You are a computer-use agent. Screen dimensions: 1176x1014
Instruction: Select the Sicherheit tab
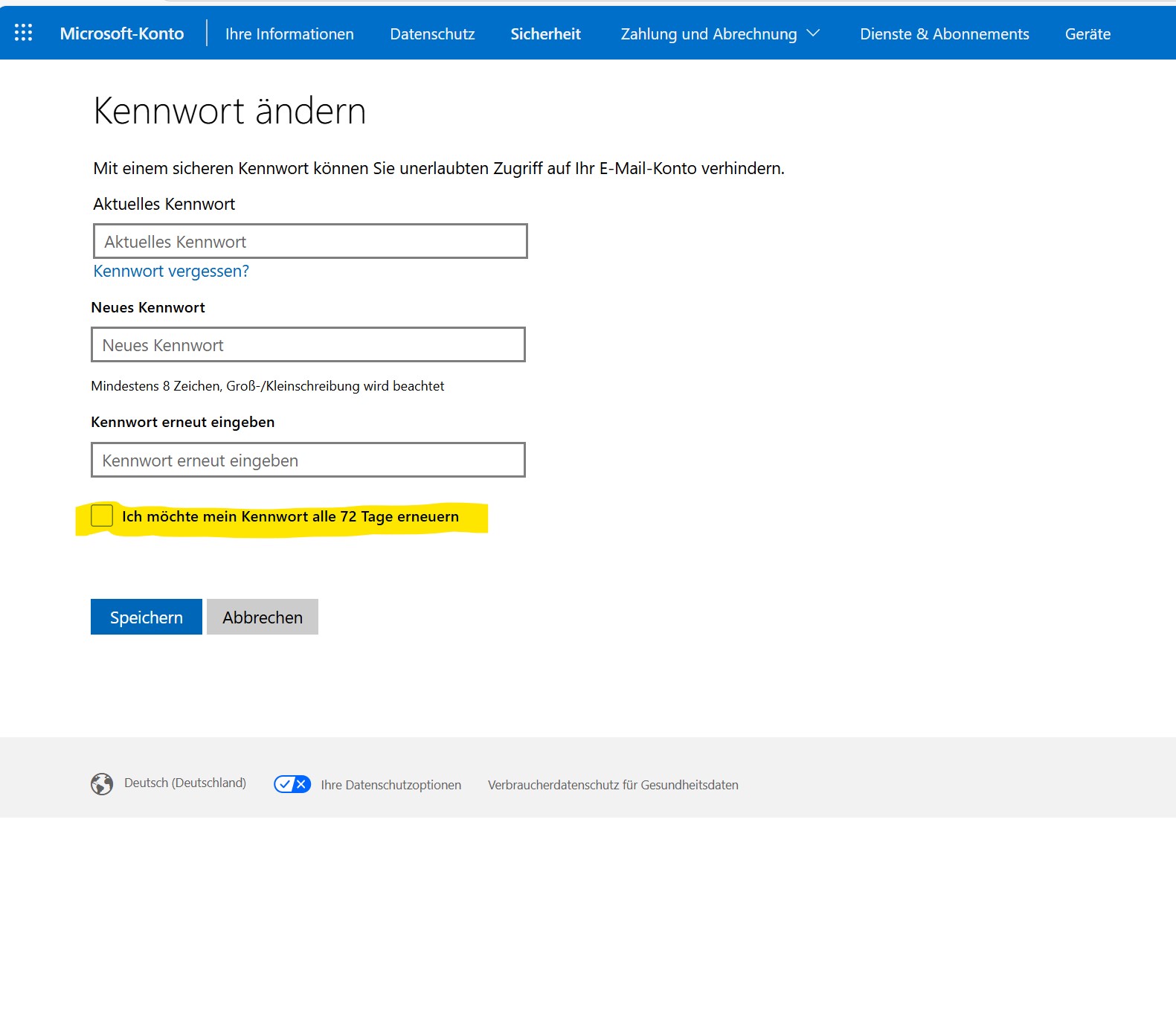tap(545, 33)
